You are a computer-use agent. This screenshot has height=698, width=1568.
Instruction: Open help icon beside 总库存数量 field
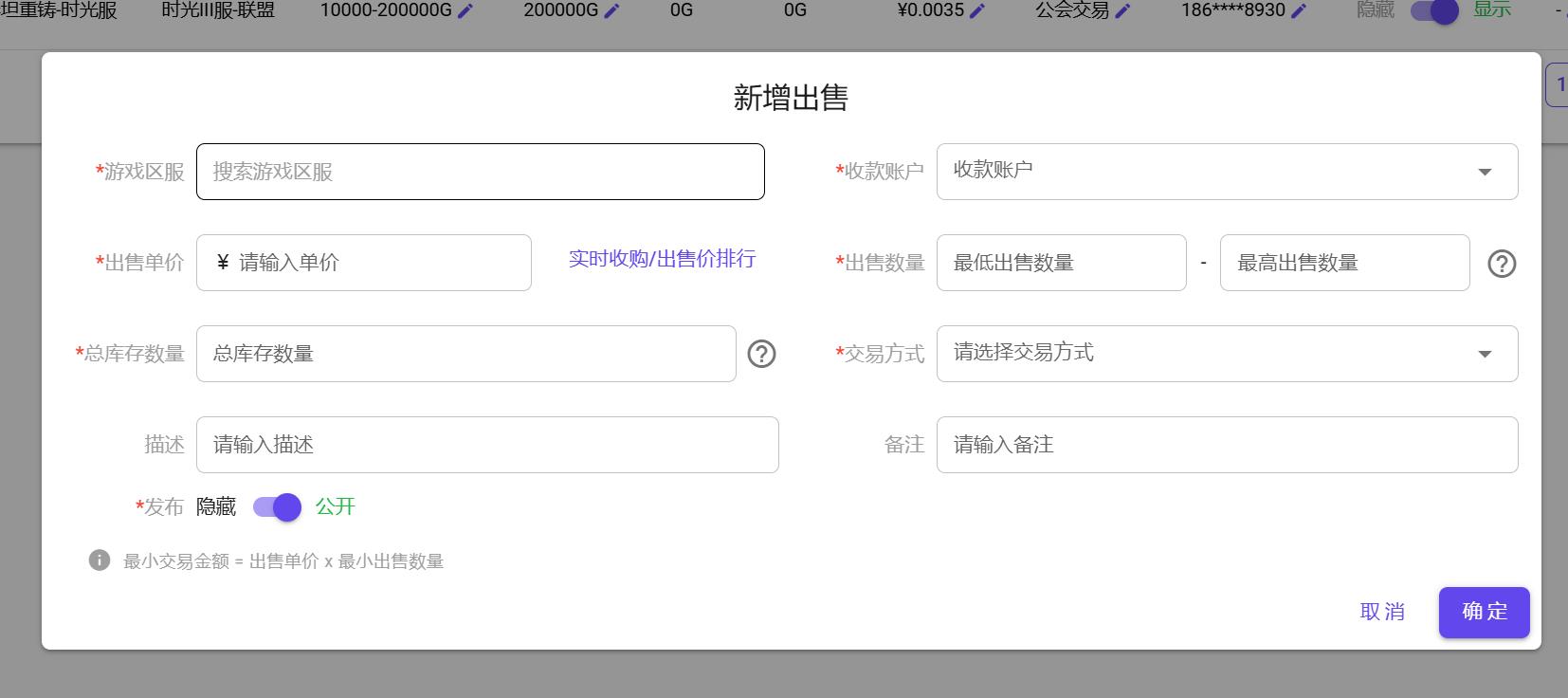point(761,354)
